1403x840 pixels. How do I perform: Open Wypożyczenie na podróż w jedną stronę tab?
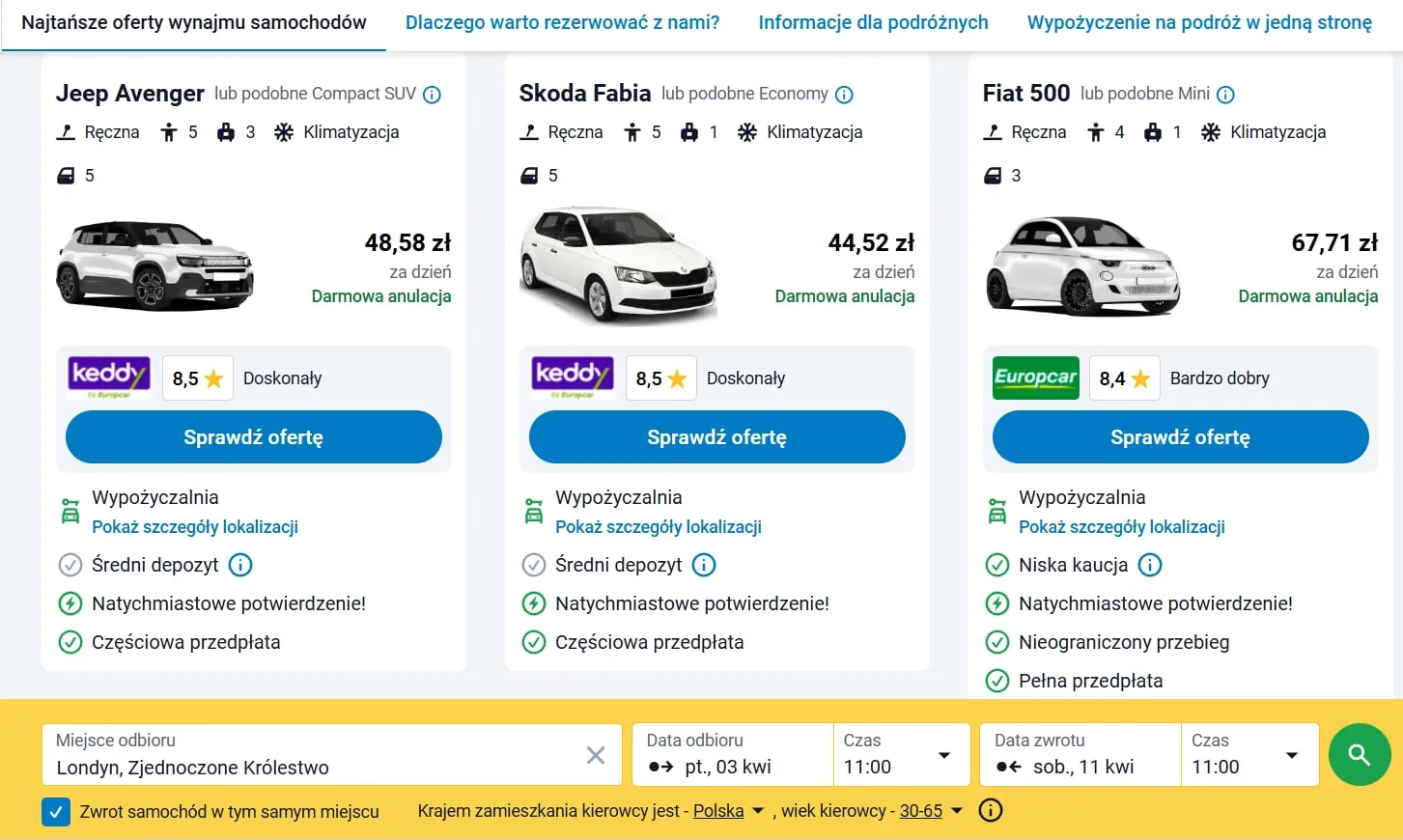point(1197,21)
